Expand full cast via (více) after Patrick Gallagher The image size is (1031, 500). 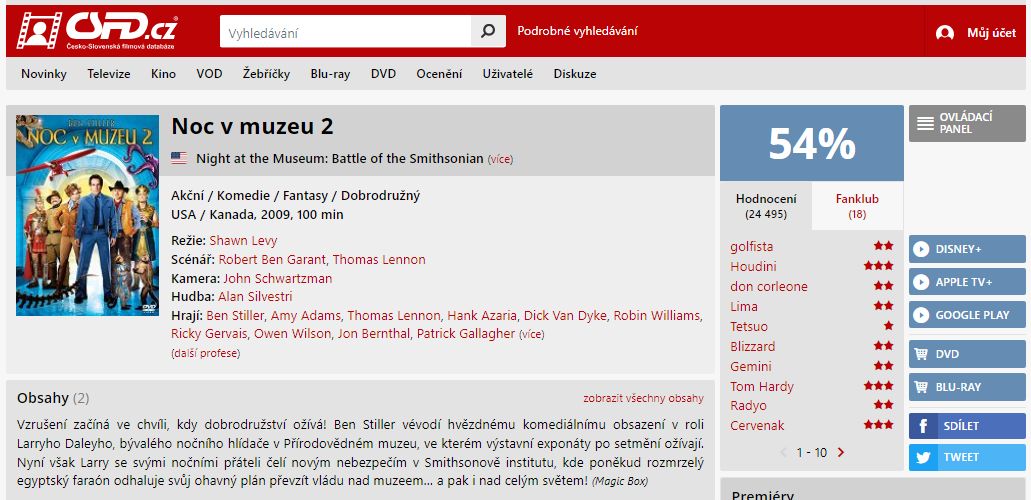tap(532, 334)
